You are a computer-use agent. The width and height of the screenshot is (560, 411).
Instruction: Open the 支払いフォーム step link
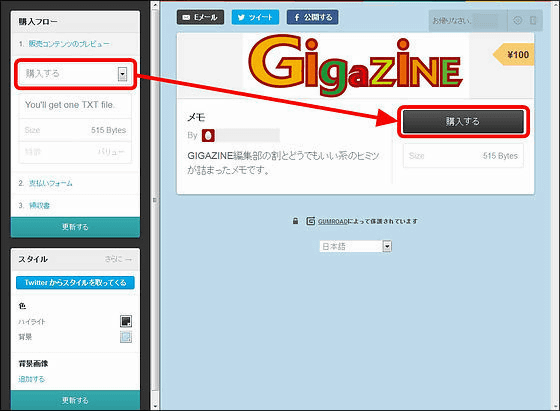(50, 183)
